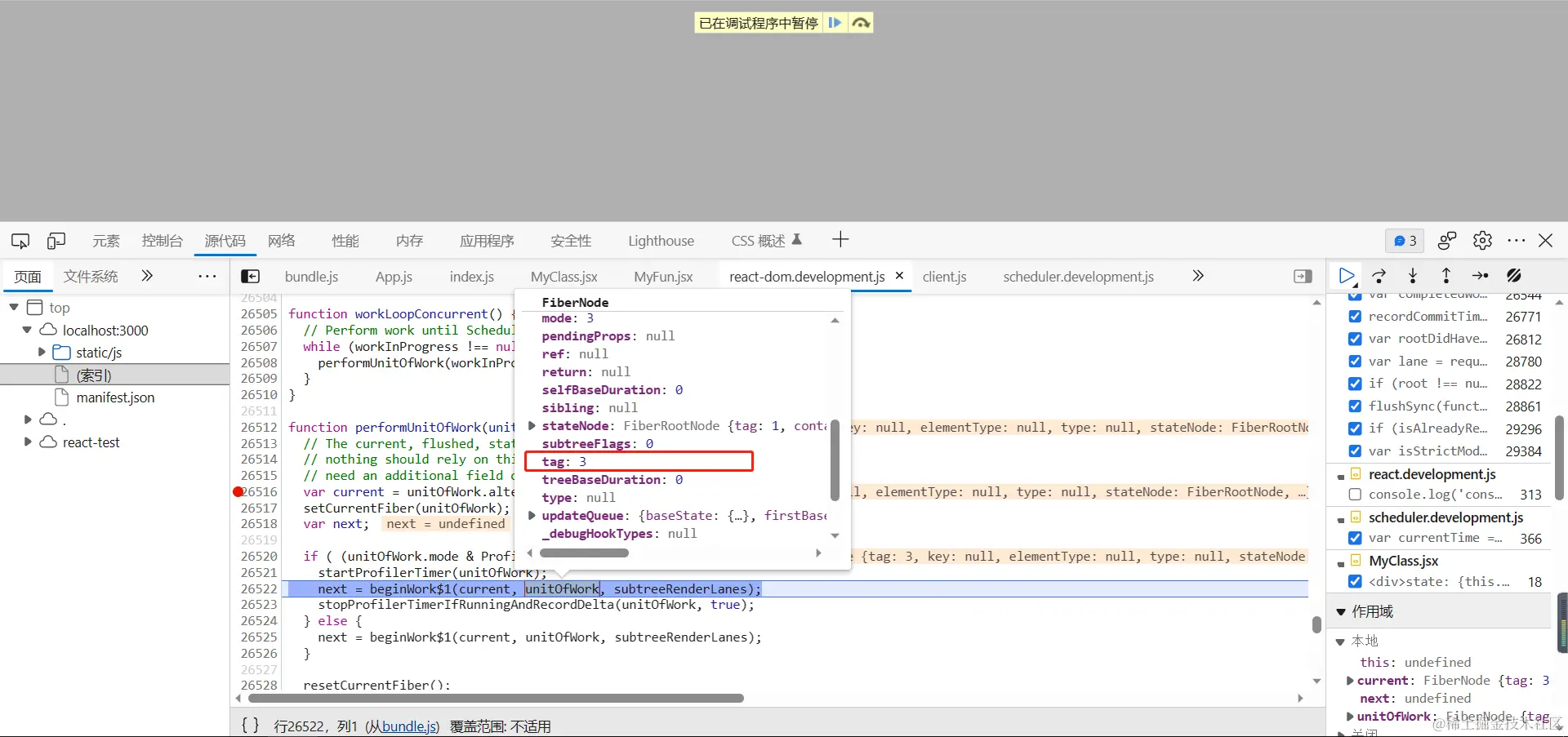Uncheck var isStrictMod... breakpoint 29384

(x=1355, y=451)
